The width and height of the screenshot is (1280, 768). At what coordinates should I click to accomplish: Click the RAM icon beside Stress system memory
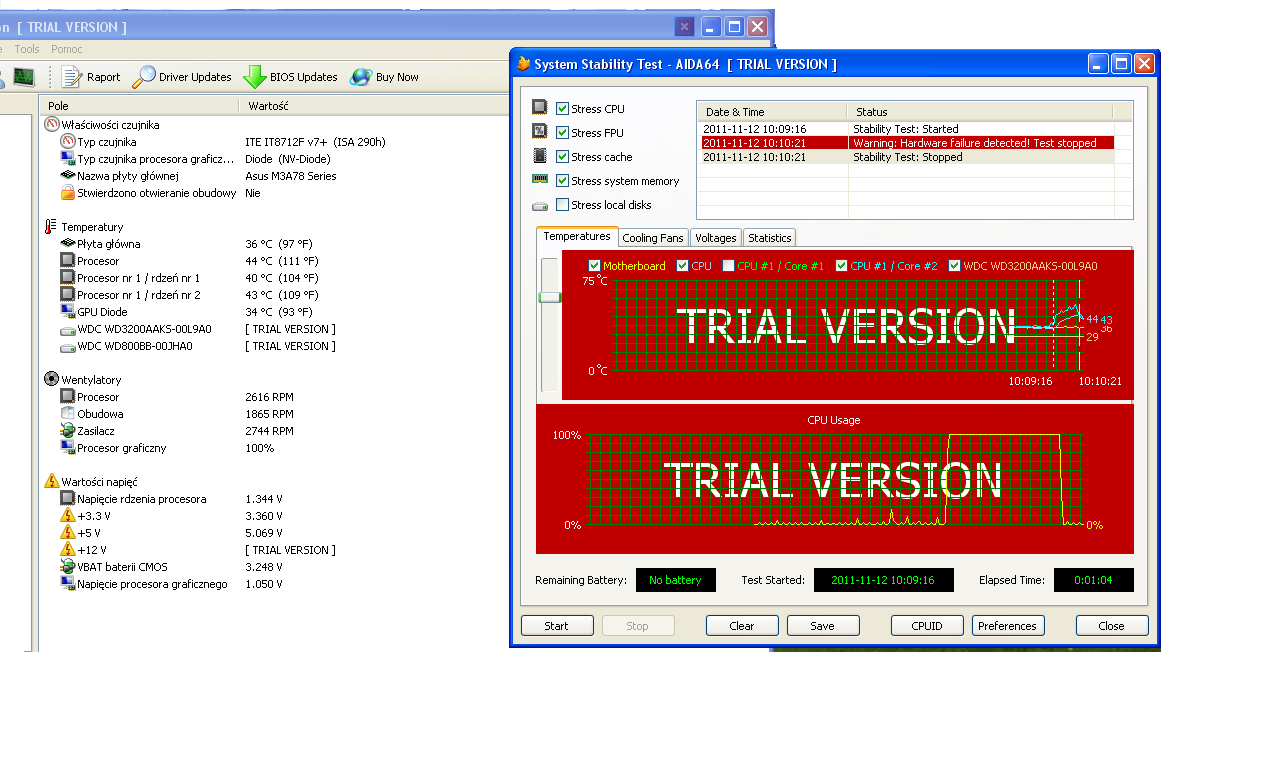click(540, 180)
